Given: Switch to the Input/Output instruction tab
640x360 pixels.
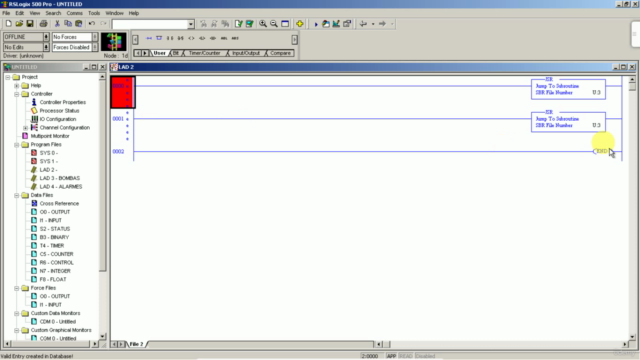Looking at the screenshot, I should 246,53.
